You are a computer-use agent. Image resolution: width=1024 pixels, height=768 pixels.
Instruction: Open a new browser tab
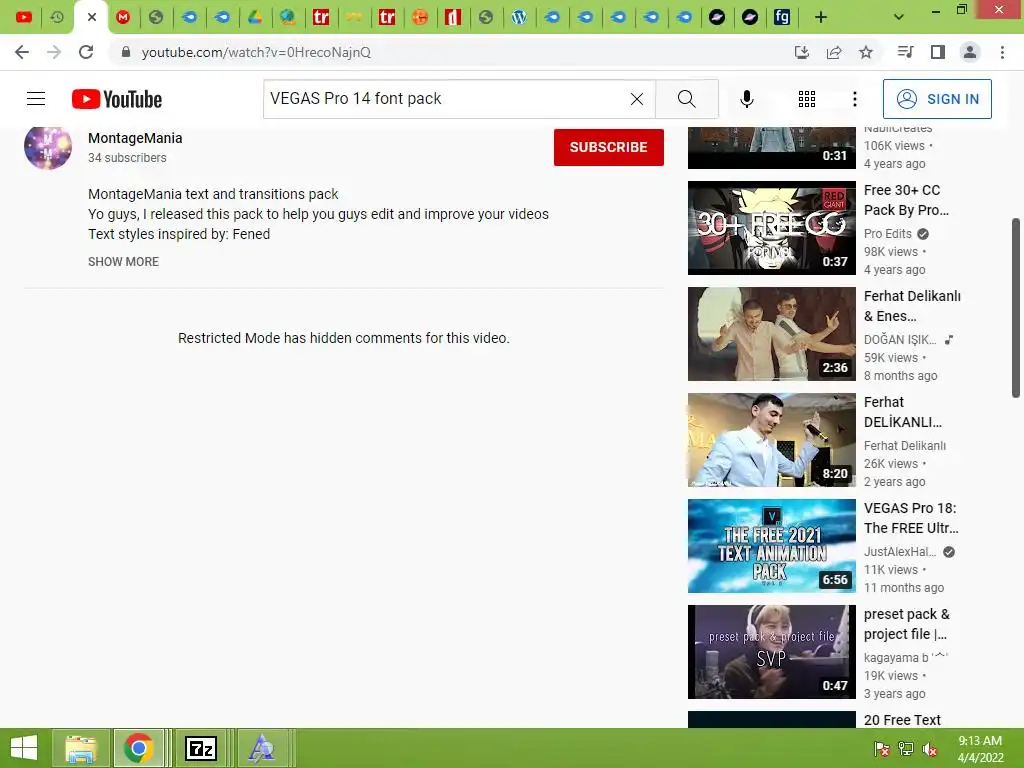(821, 18)
